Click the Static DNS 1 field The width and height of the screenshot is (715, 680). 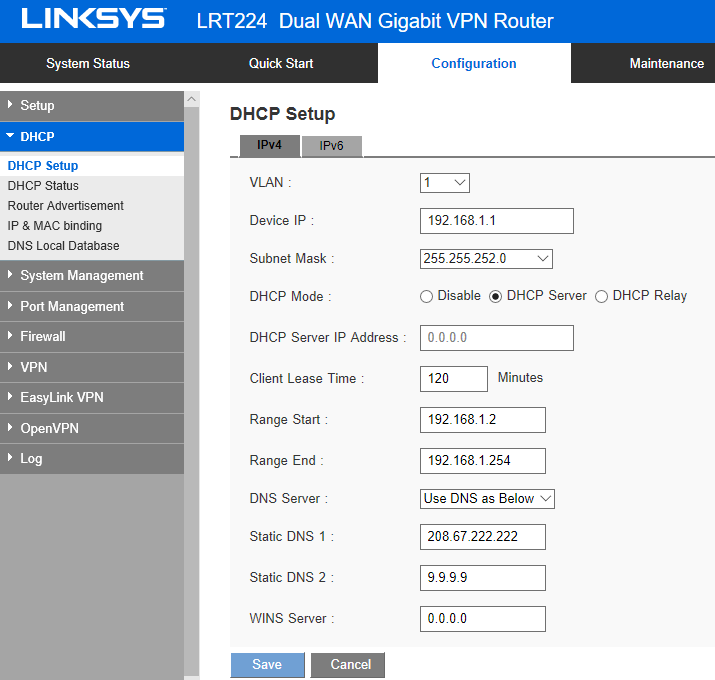point(482,537)
